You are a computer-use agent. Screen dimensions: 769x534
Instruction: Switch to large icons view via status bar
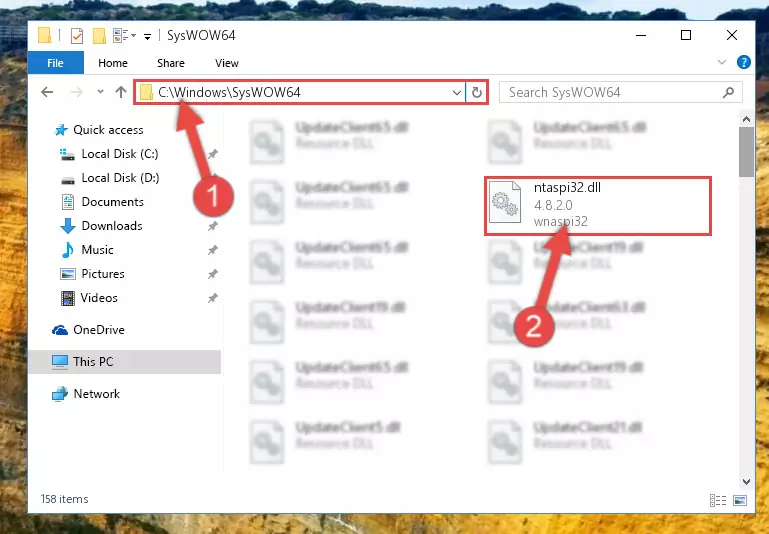tap(740, 500)
